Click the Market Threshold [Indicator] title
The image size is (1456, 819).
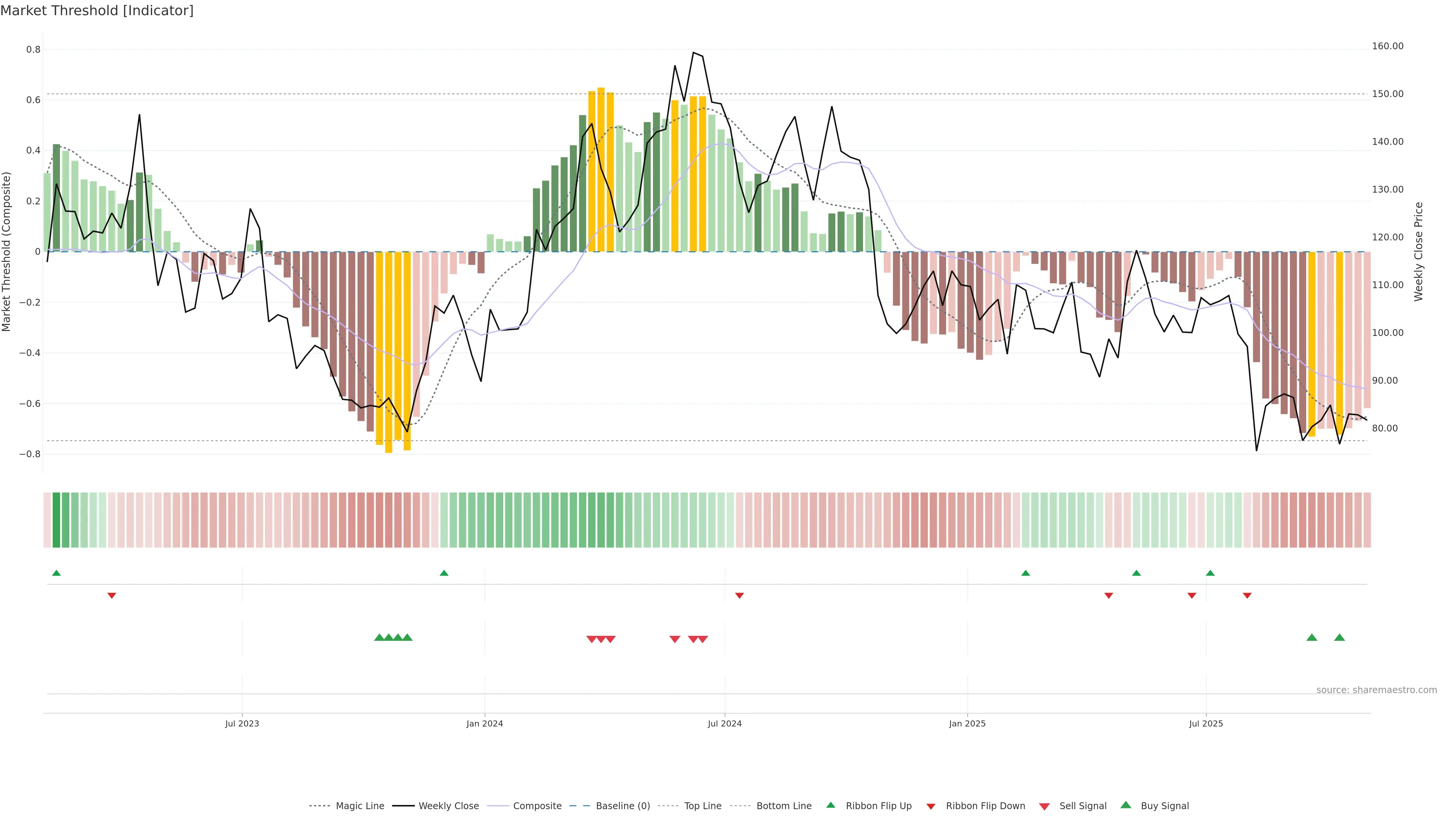coord(97,11)
